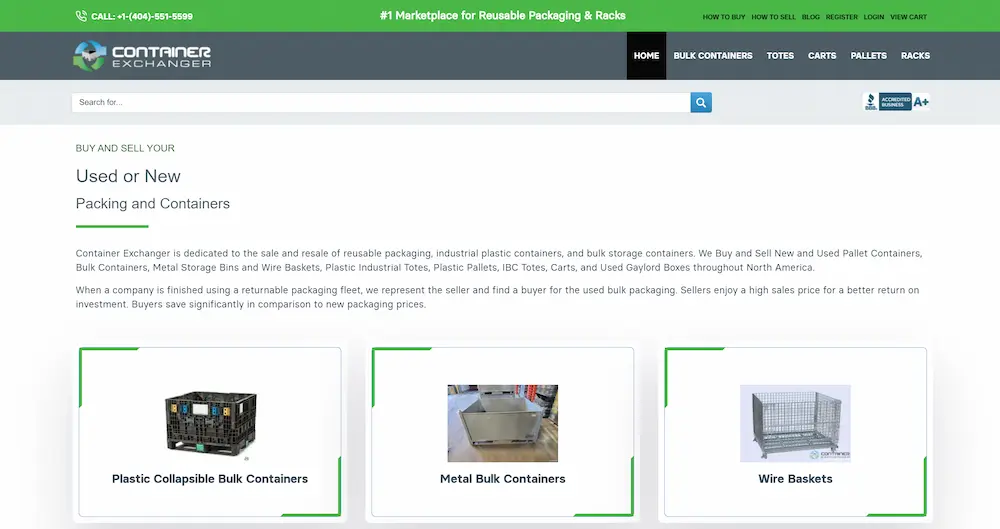The image size is (1000, 529).
Task: Open the Wire Baskets image
Action: point(795,423)
